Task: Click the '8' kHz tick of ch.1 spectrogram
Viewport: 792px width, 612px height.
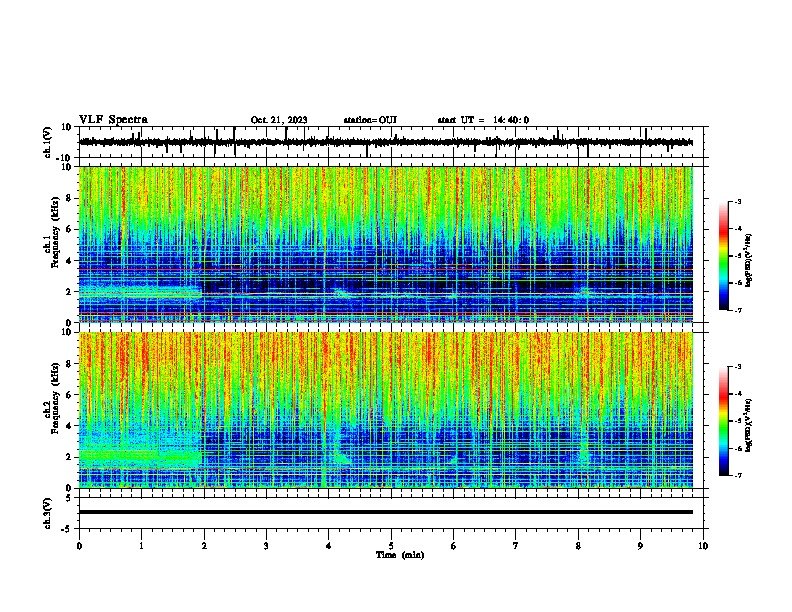Action: pyautogui.click(x=69, y=198)
